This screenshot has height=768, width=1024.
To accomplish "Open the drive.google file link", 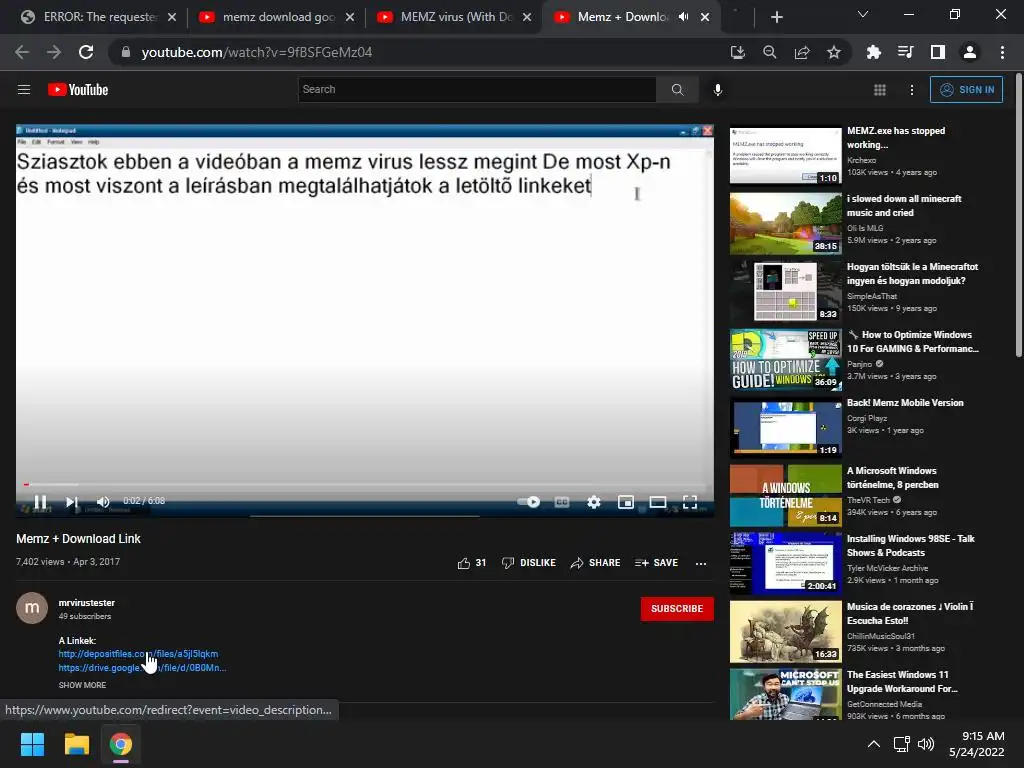I will [x=142, y=668].
